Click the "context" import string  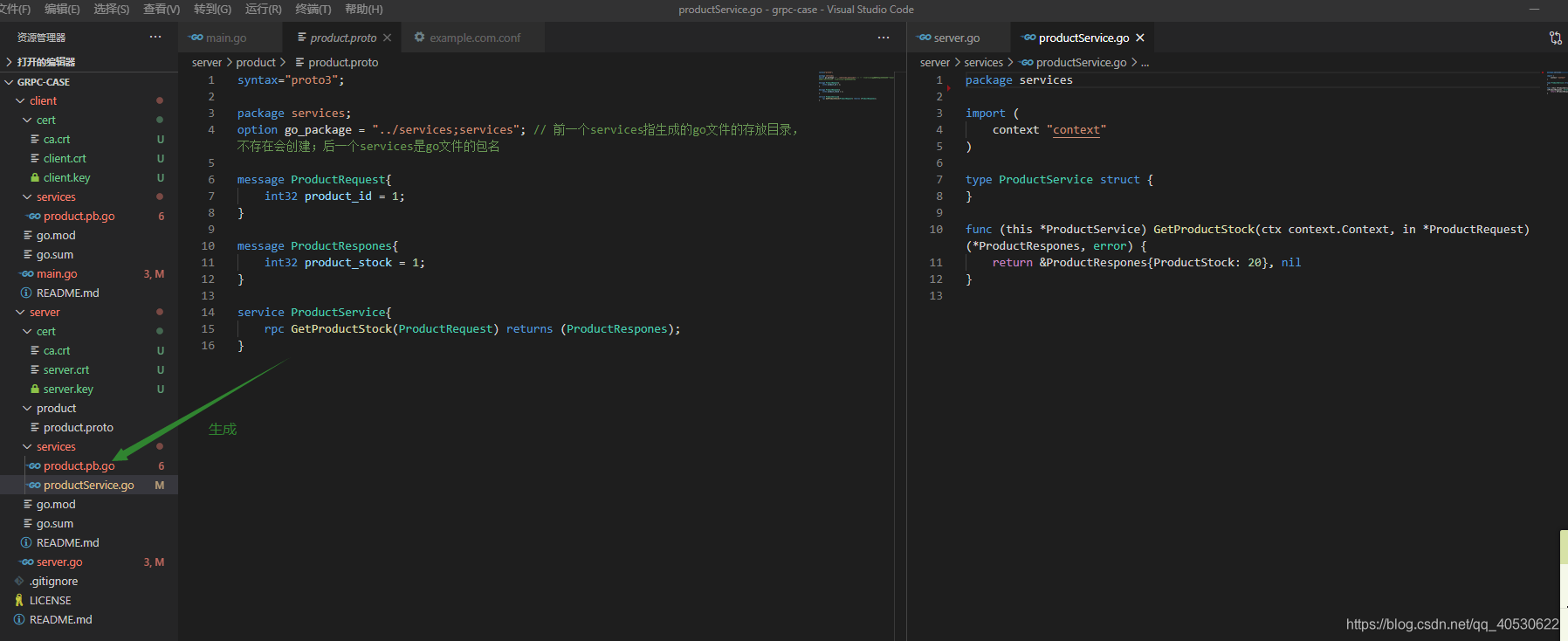click(x=1076, y=129)
